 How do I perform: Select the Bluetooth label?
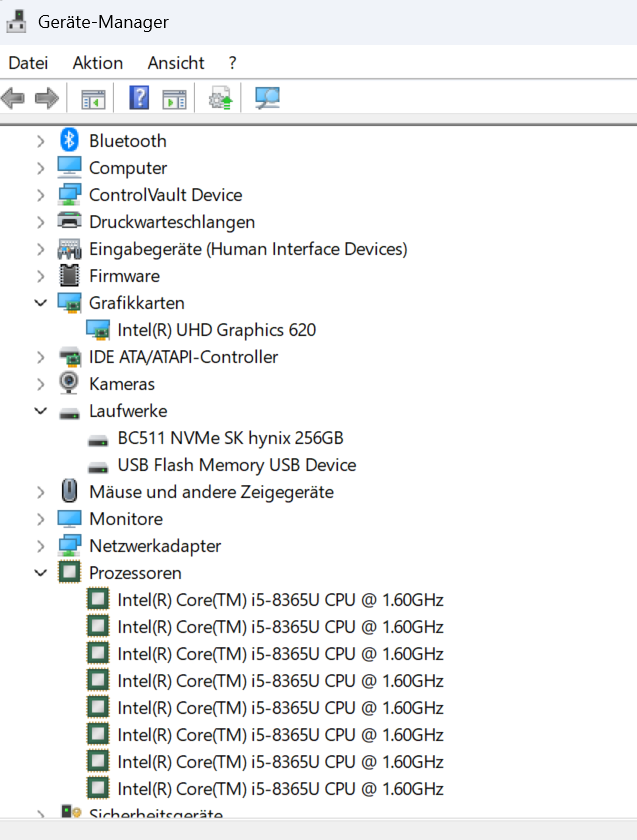coord(128,141)
